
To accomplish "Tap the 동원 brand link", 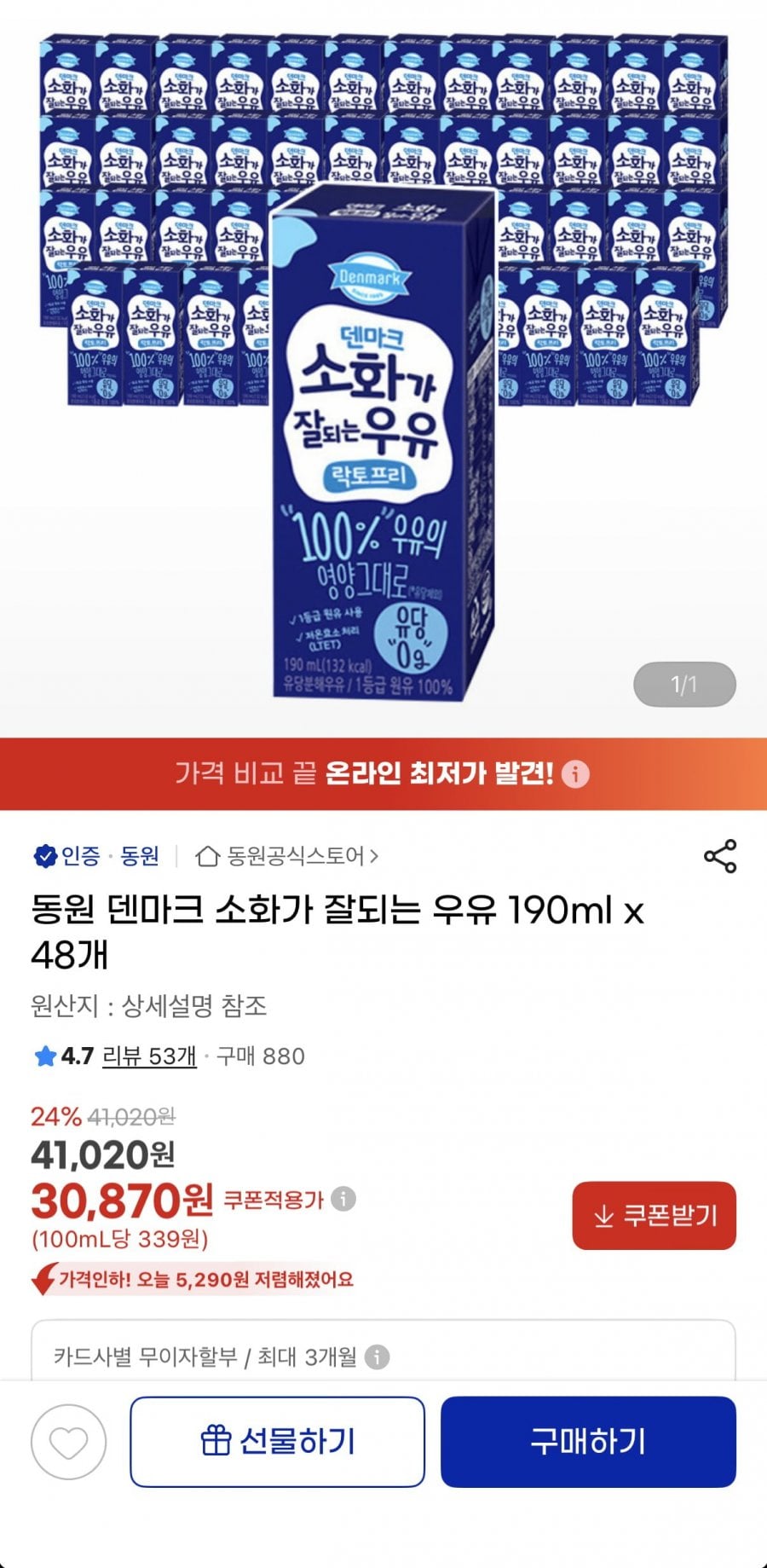I will (140, 855).
